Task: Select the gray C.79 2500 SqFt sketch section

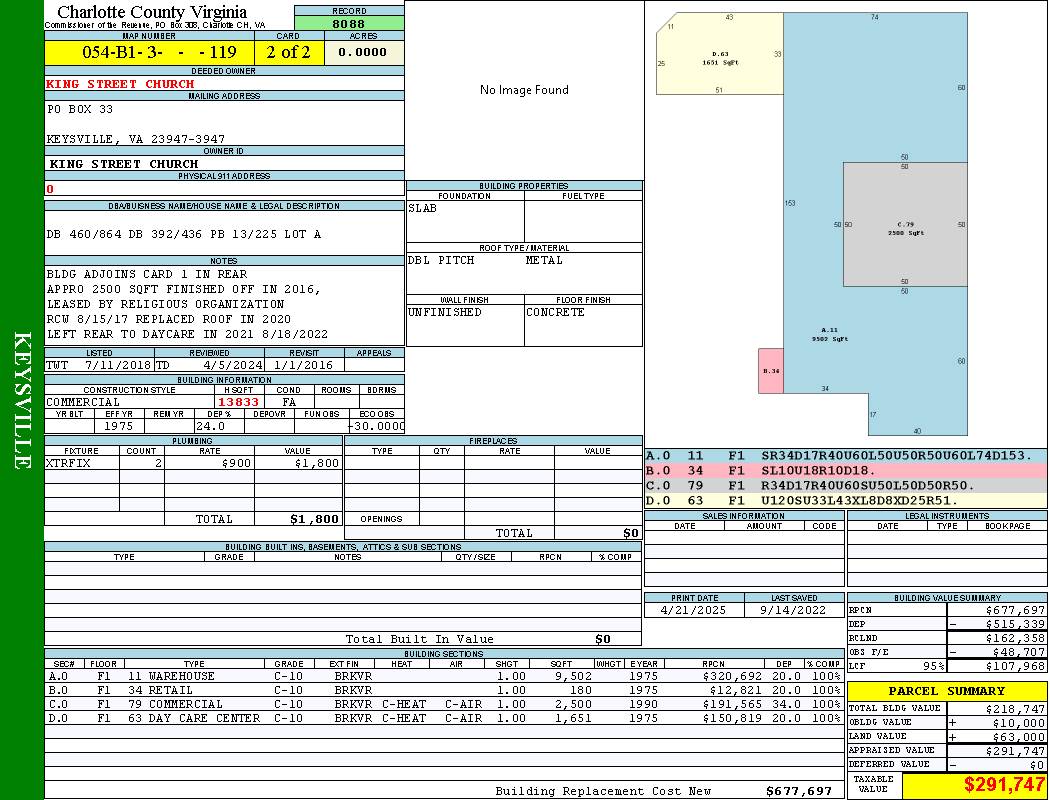Action: click(x=905, y=224)
